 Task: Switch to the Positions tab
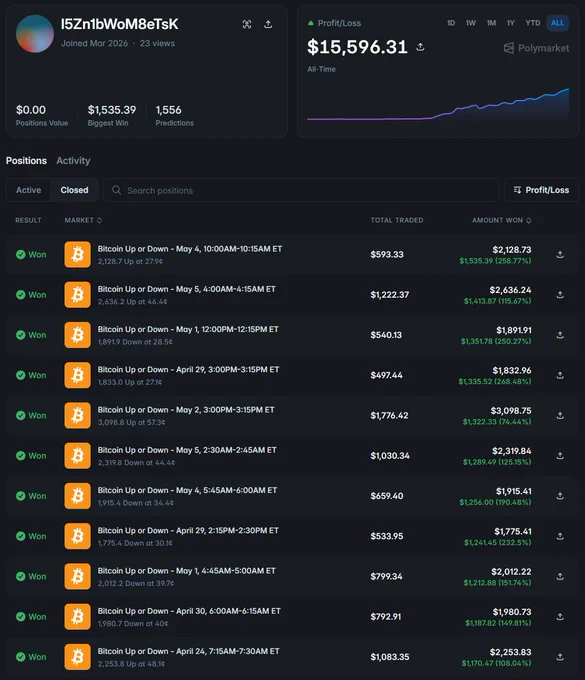coord(26,160)
